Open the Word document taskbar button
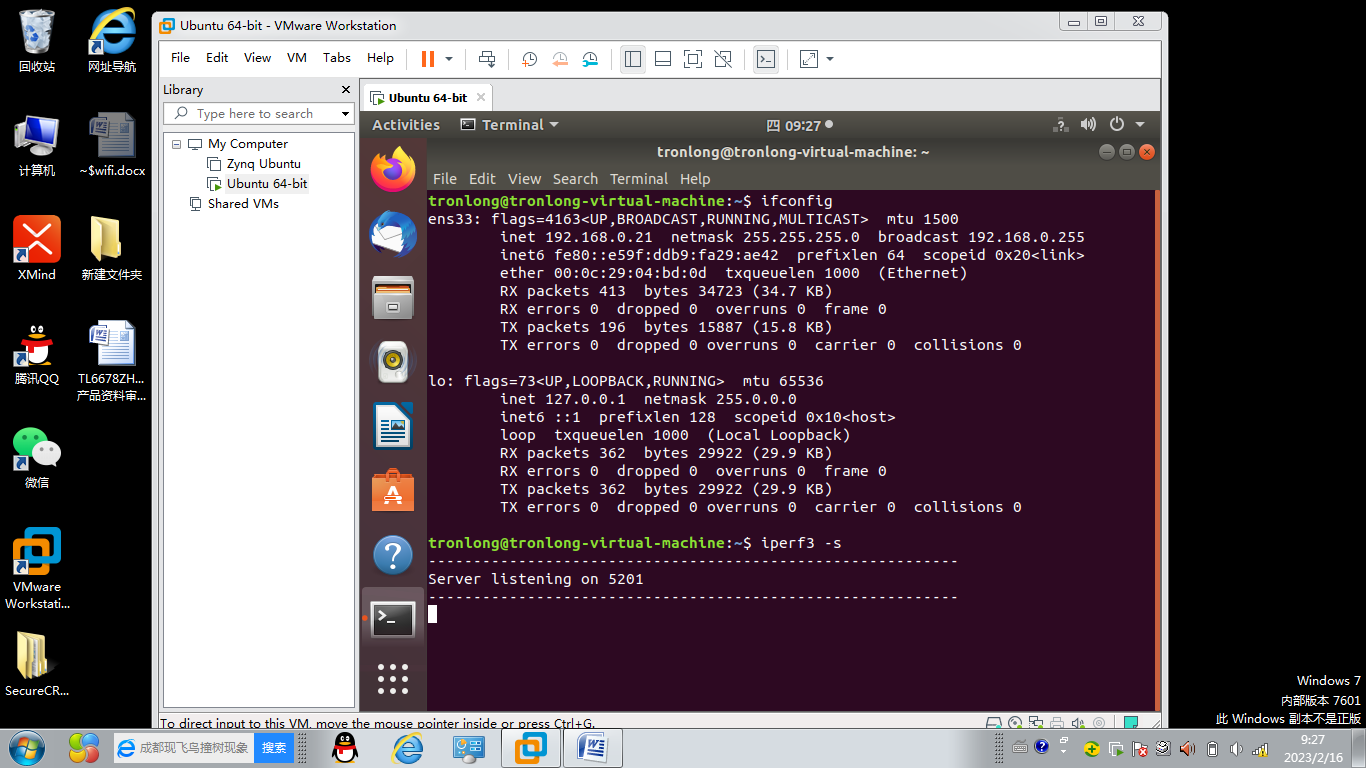 tap(593, 747)
